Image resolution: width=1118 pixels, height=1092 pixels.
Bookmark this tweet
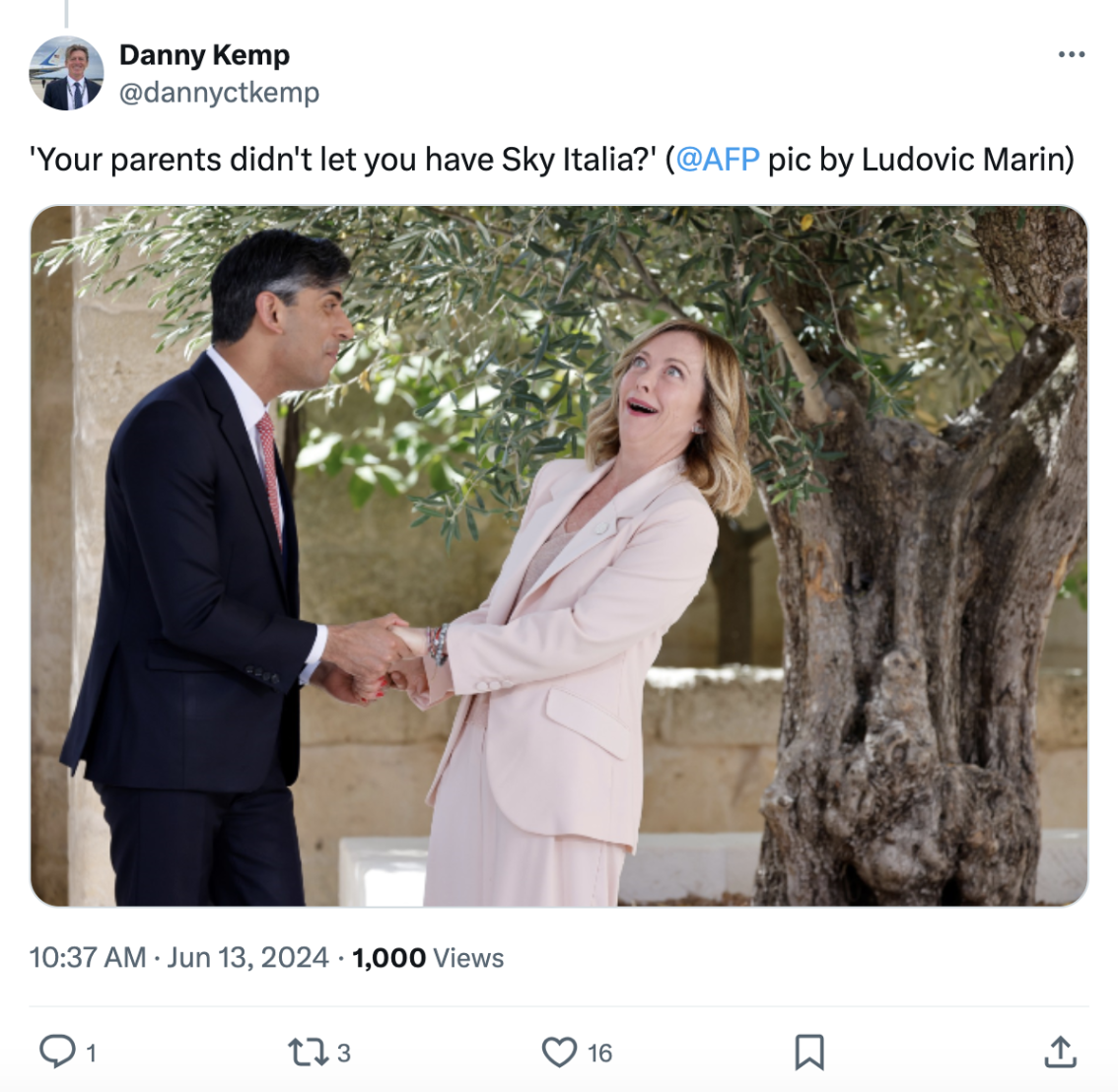(x=808, y=1053)
